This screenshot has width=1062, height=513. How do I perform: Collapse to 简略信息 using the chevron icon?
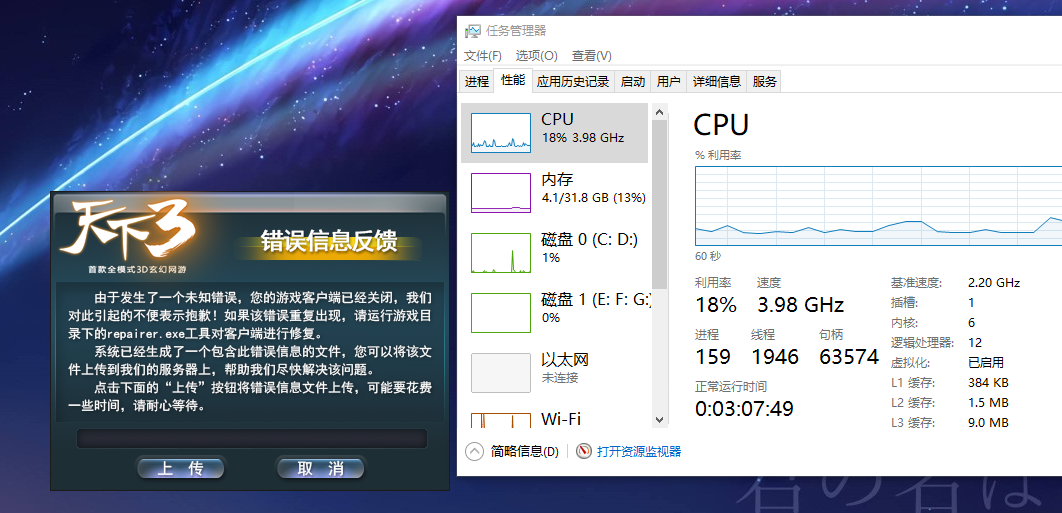475,451
